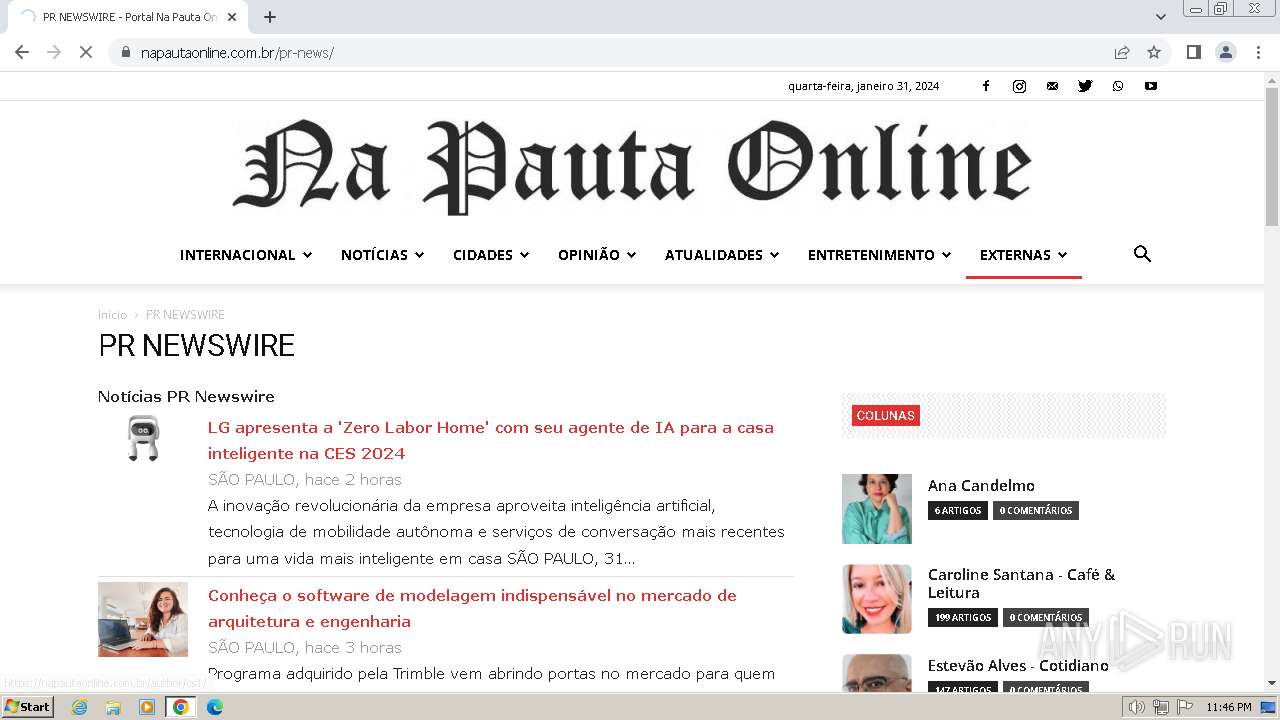The image size is (1280, 720).
Task: Open Ana Candelmo's column
Action: pos(981,485)
